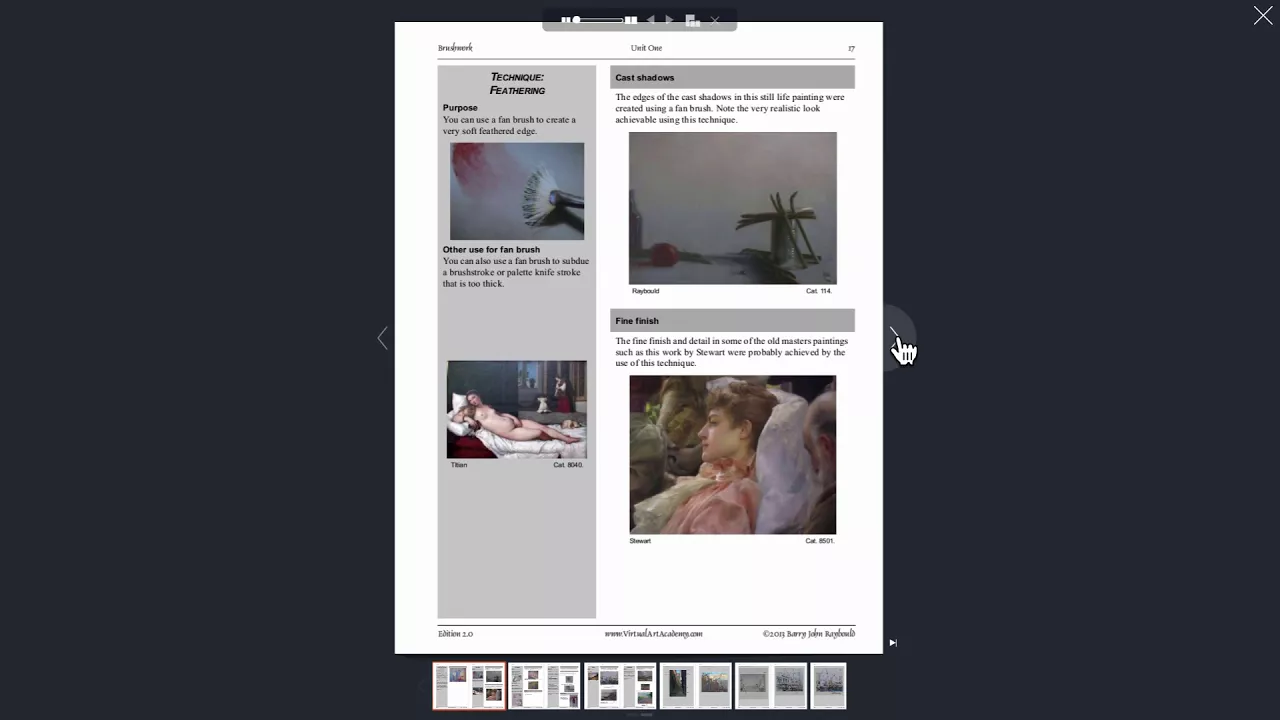The height and width of the screenshot is (720, 1280).
Task: Click the 'Edition 2.0' footer text
Action: (455, 633)
